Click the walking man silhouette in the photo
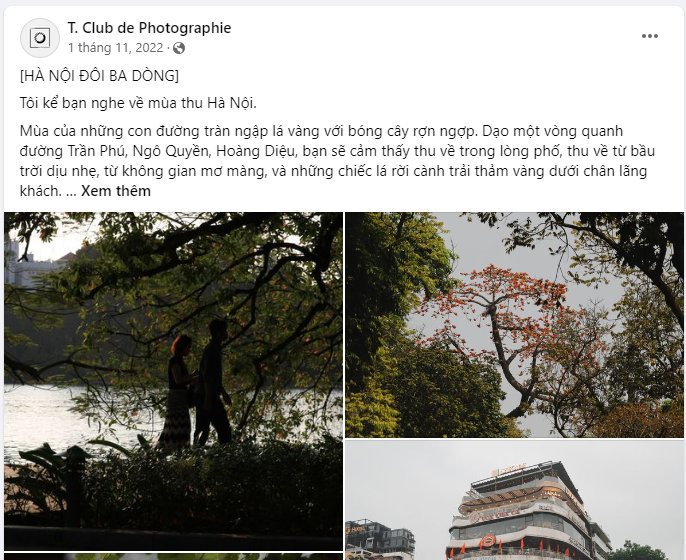Viewport: 686px width, 560px height. pyautogui.click(x=213, y=382)
